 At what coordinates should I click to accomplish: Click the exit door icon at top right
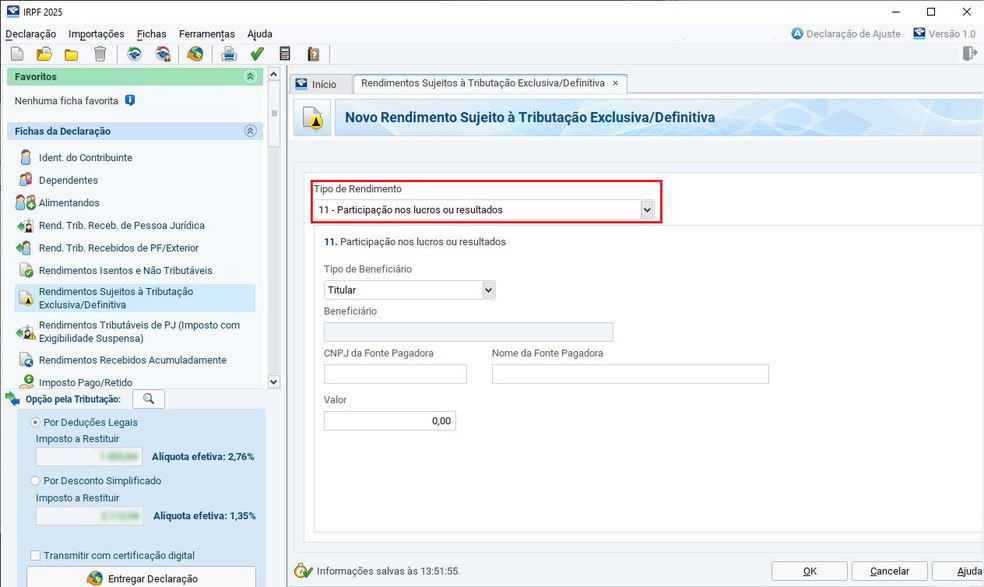coord(969,54)
